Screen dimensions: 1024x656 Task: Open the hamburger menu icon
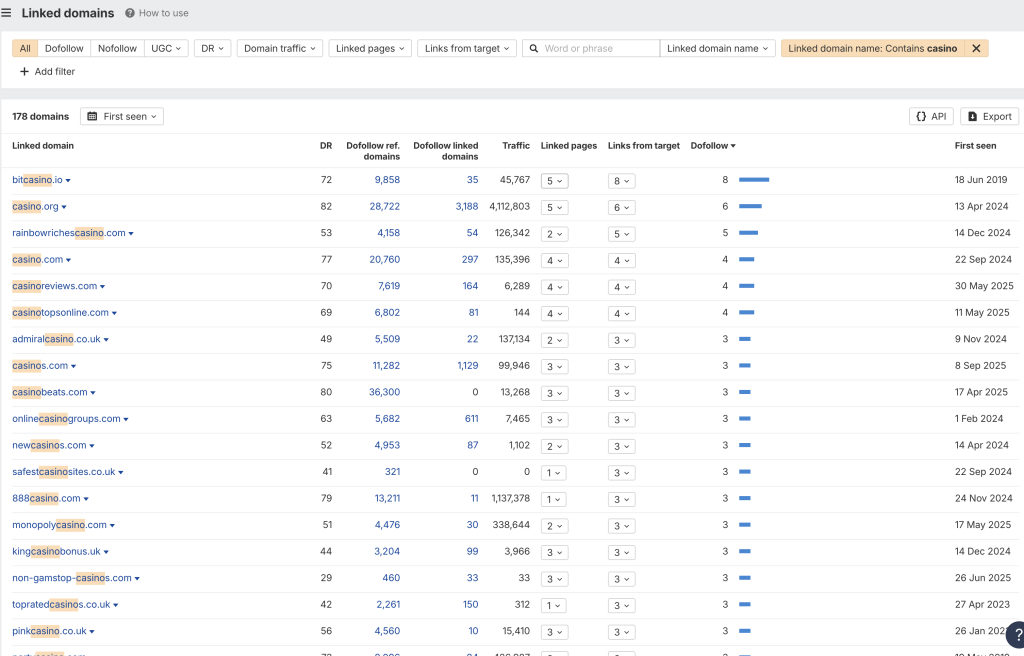point(6,13)
